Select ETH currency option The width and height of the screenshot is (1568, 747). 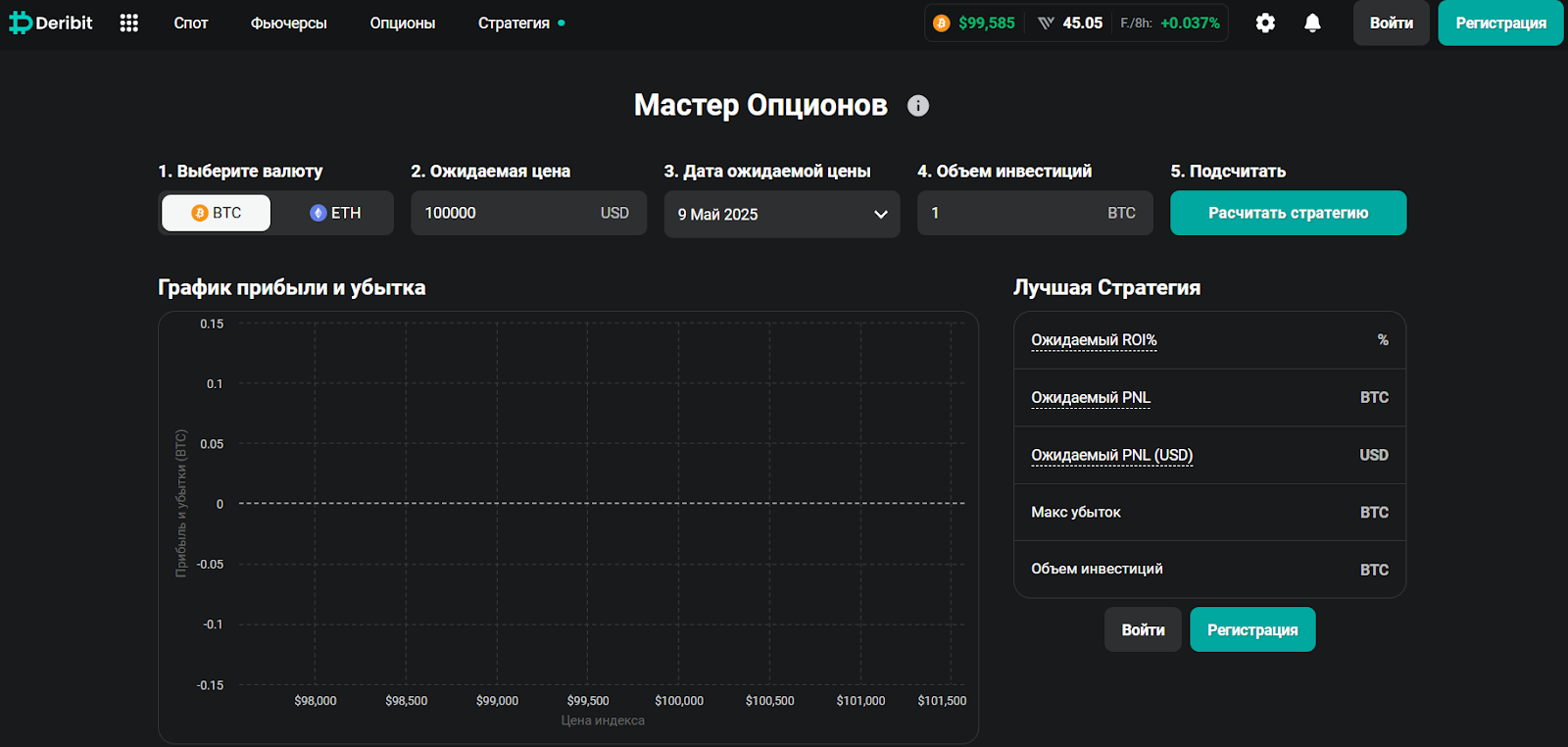[335, 213]
